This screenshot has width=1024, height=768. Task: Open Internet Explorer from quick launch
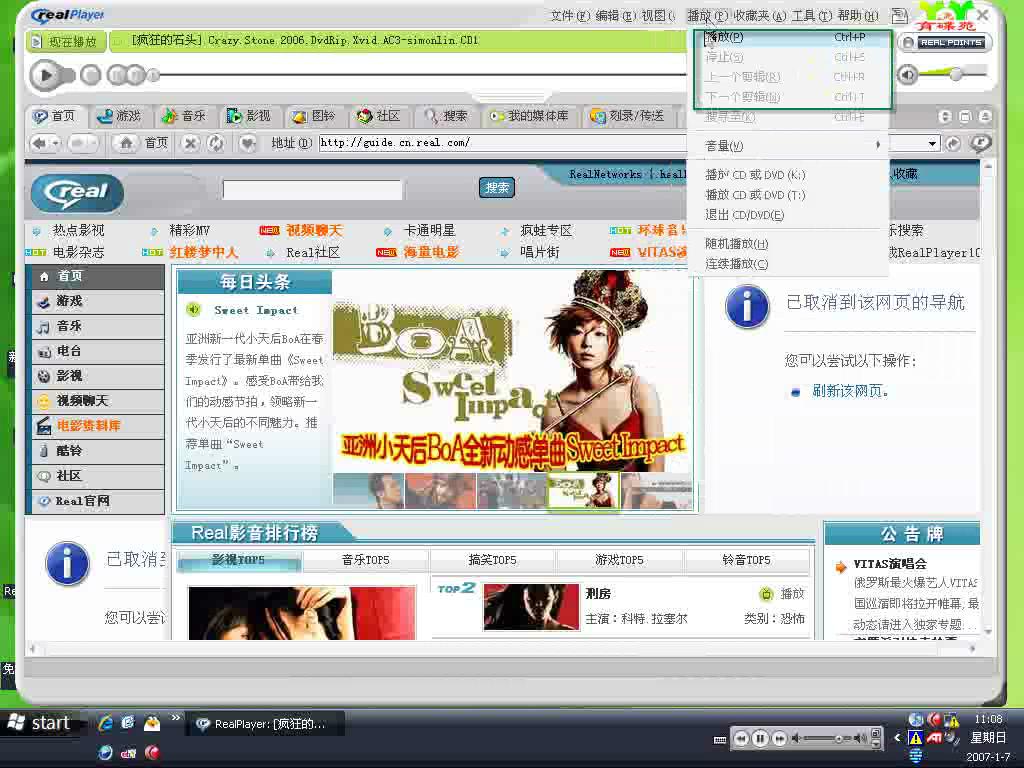point(105,723)
